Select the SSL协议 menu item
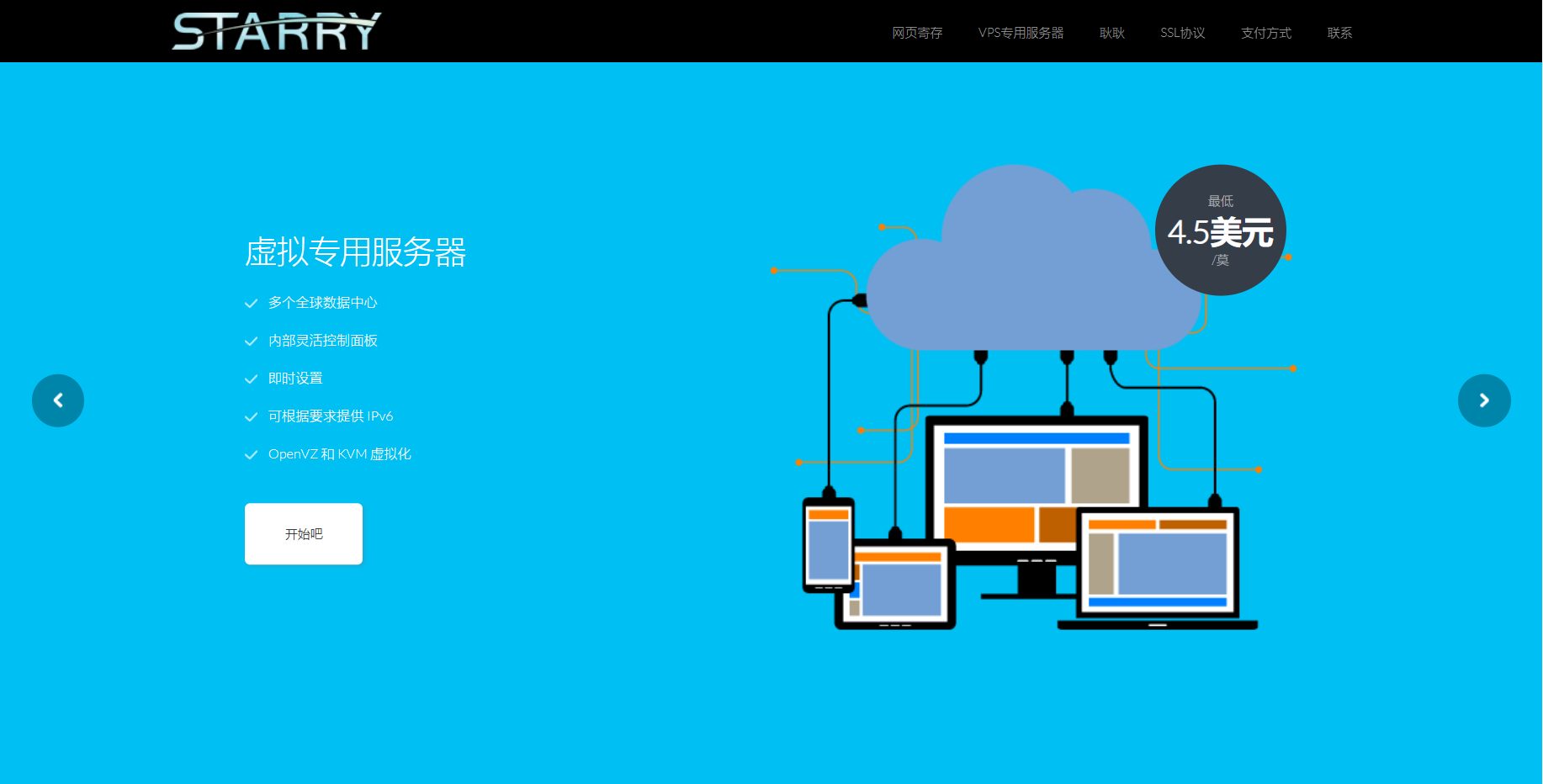 1182,33
